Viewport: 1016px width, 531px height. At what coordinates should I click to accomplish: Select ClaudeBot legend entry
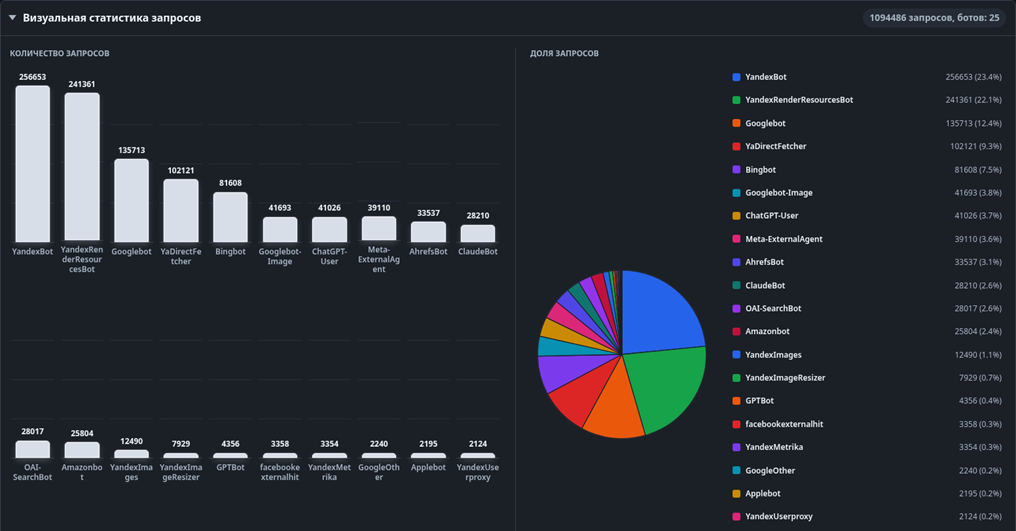click(x=867, y=285)
